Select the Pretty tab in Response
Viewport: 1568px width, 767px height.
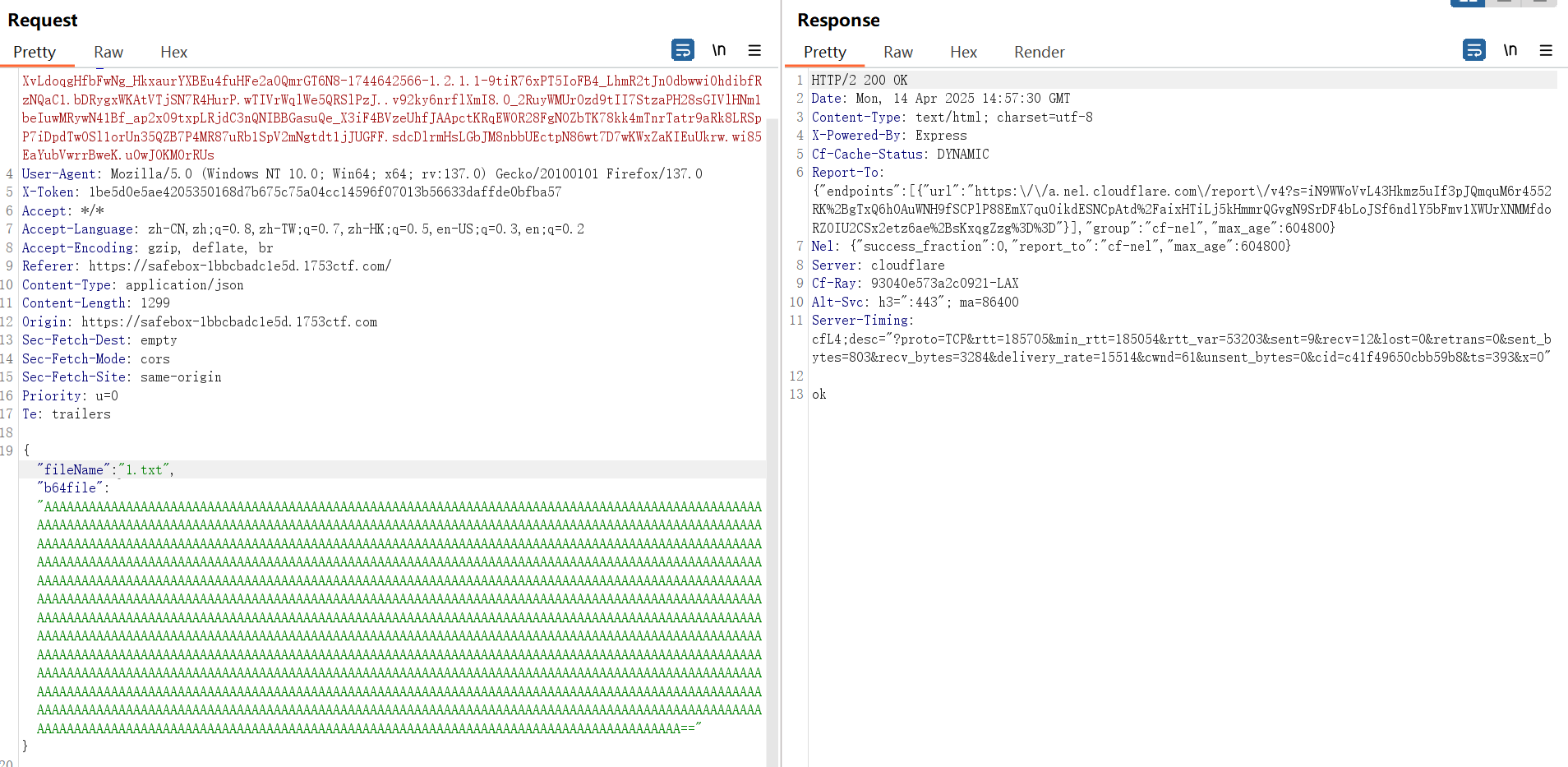pyautogui.click(x=824, y=52)
